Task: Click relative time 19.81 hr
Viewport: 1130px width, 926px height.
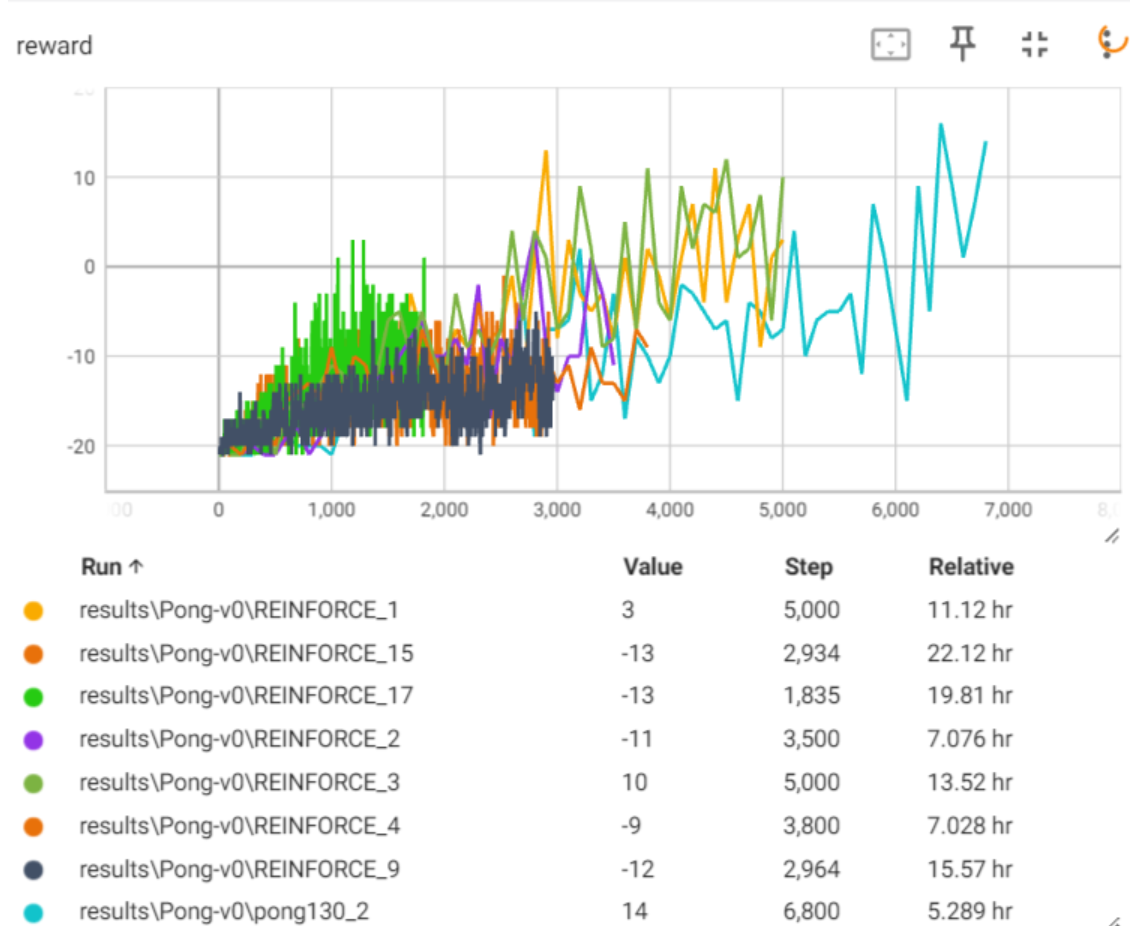Action: pos(970,695)
